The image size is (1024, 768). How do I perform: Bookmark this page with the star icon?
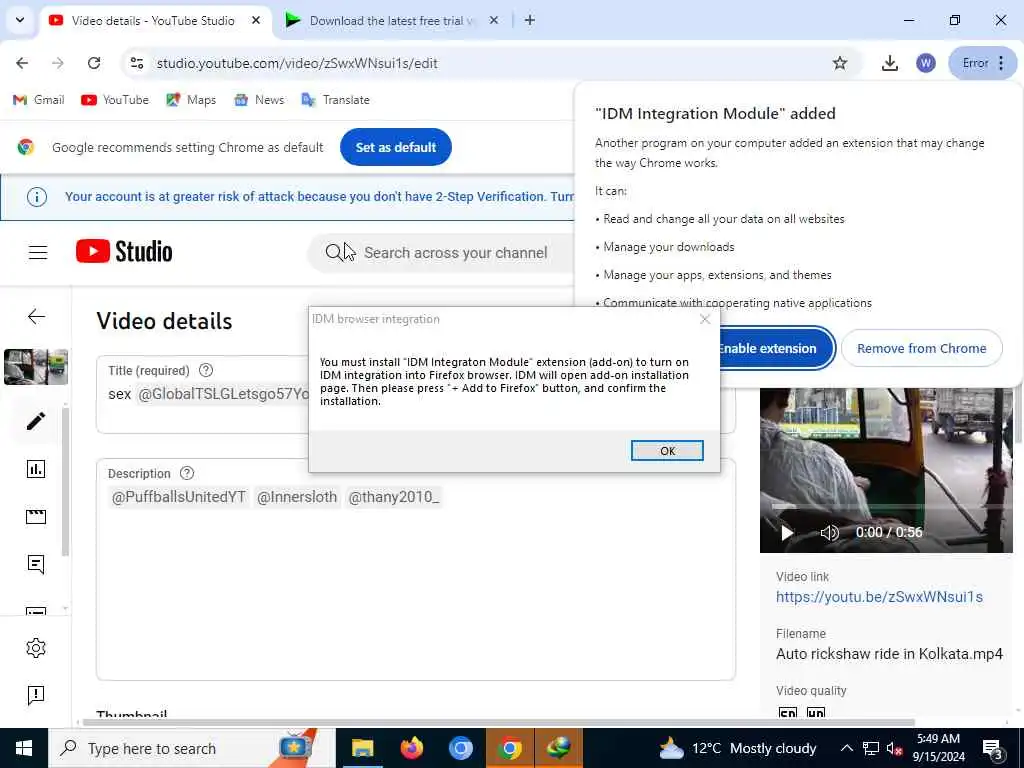tap(840, 63)
